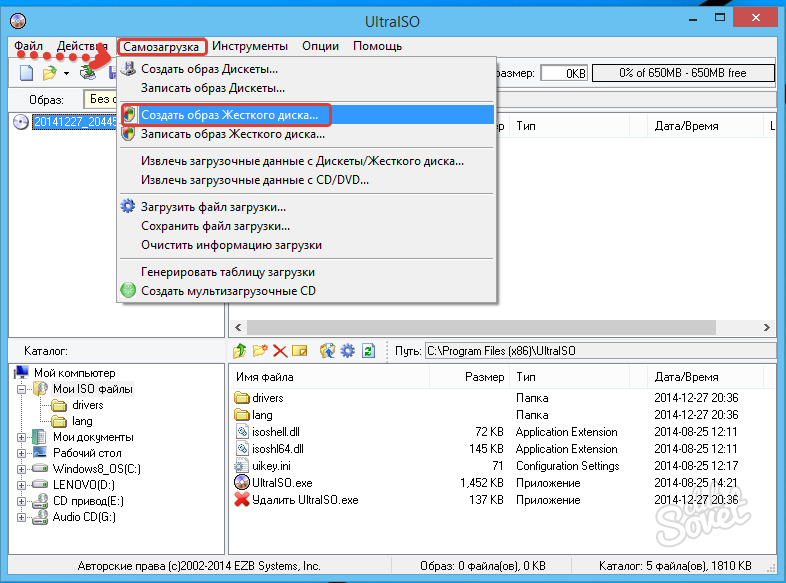Open the dropdown arrow beside the Open icon
786x583 pixels.
pos(66,73)
